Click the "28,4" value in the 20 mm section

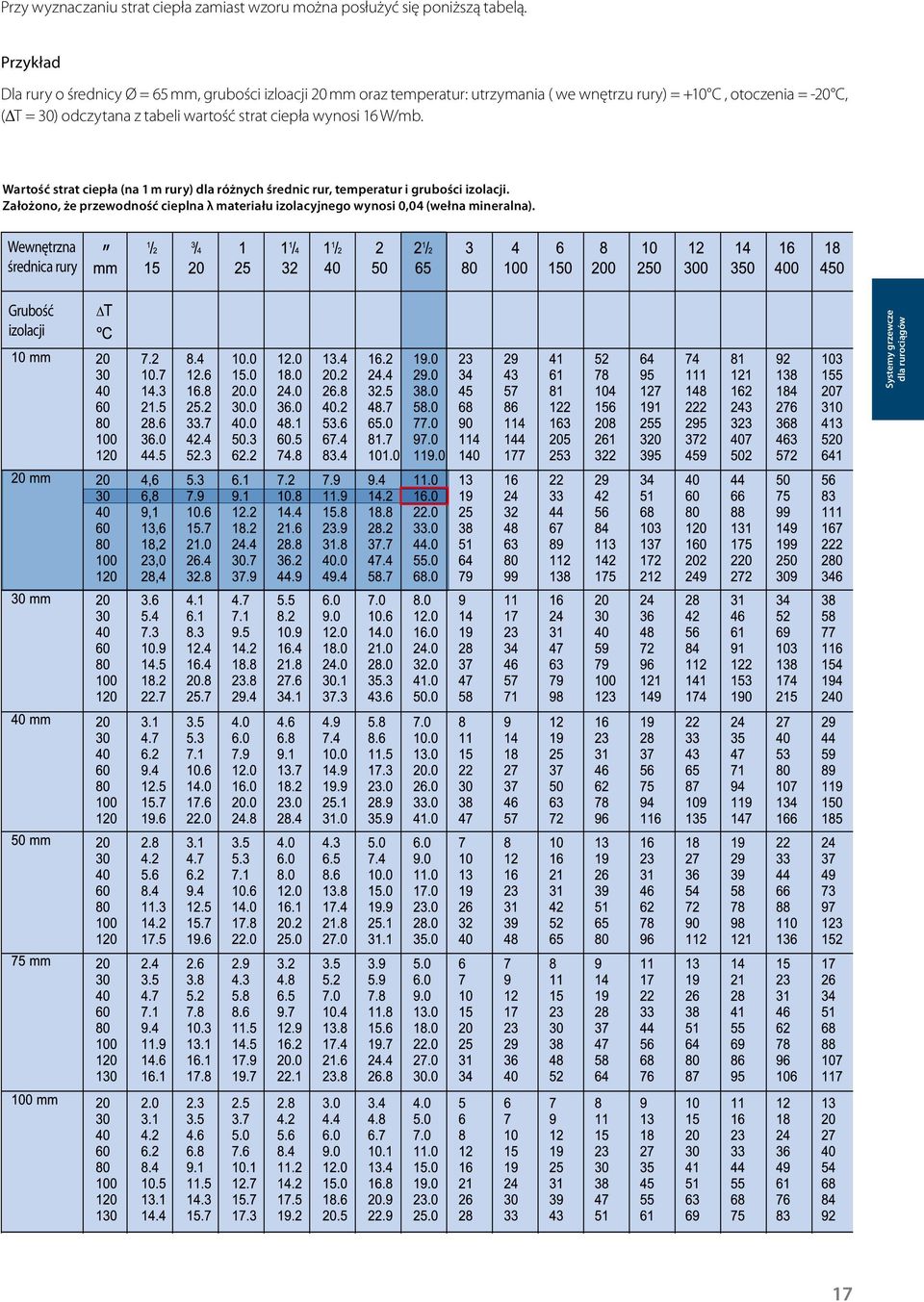153,577
